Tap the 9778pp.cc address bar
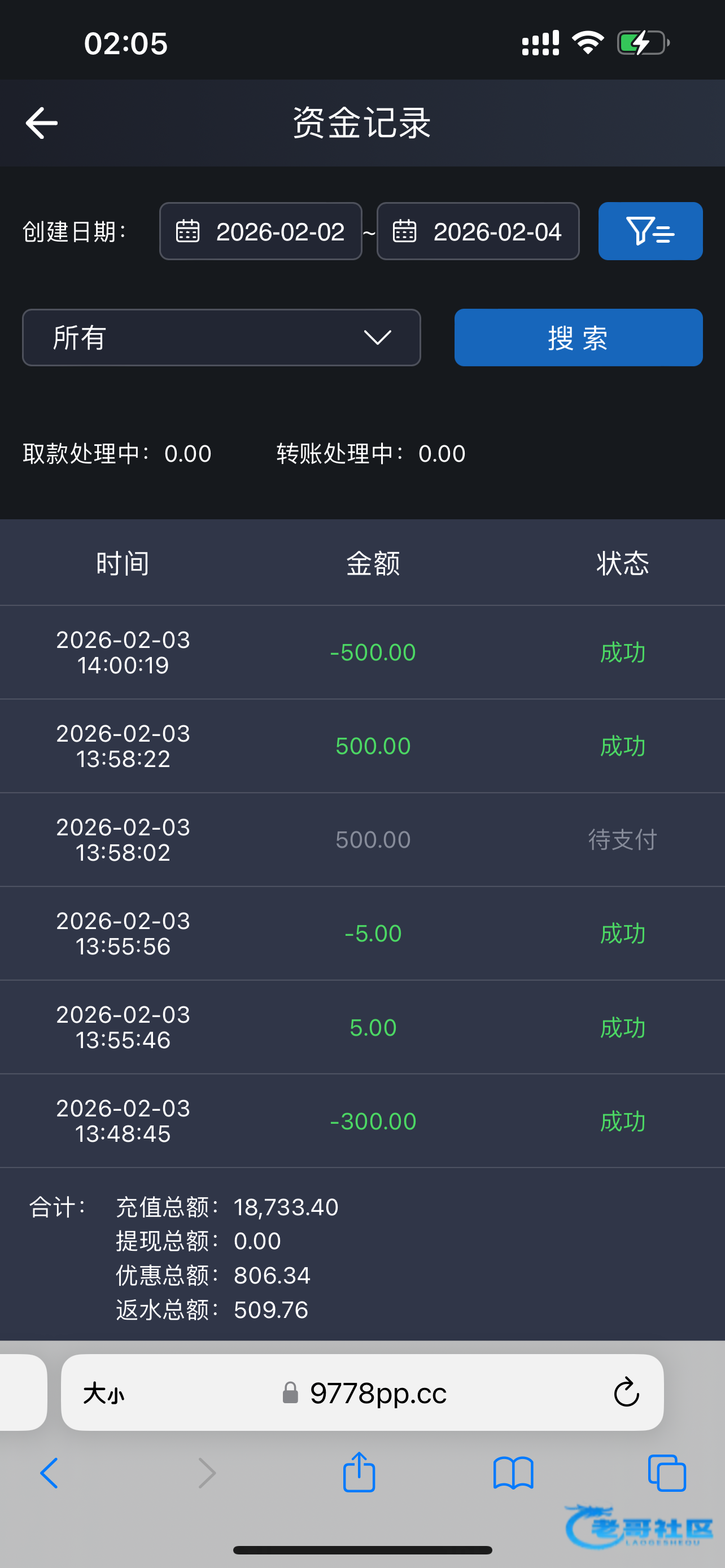Screen dimensions: 725x1568 coord(377,1392)
